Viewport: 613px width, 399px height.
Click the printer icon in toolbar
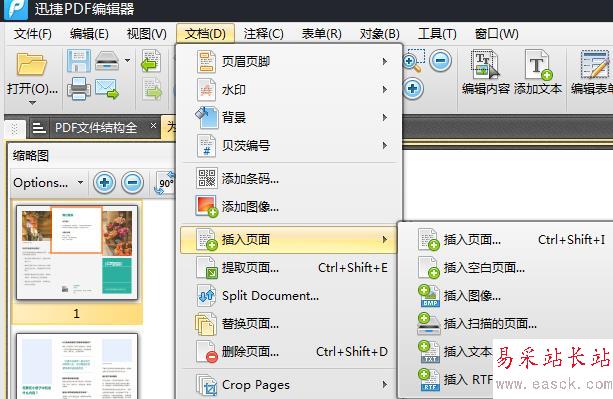(x=79, y=88)
